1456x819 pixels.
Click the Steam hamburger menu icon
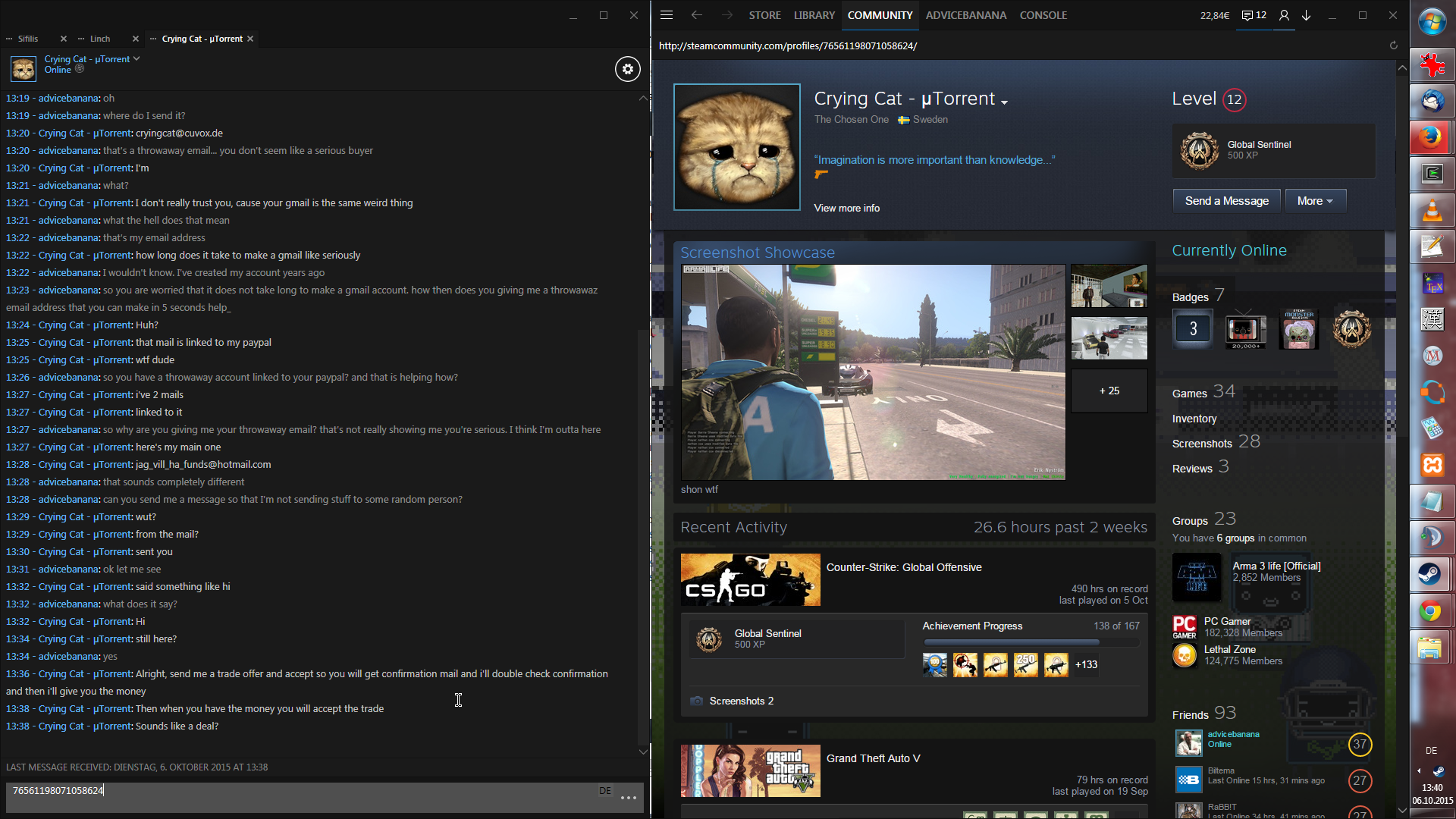tap(667, 15)
